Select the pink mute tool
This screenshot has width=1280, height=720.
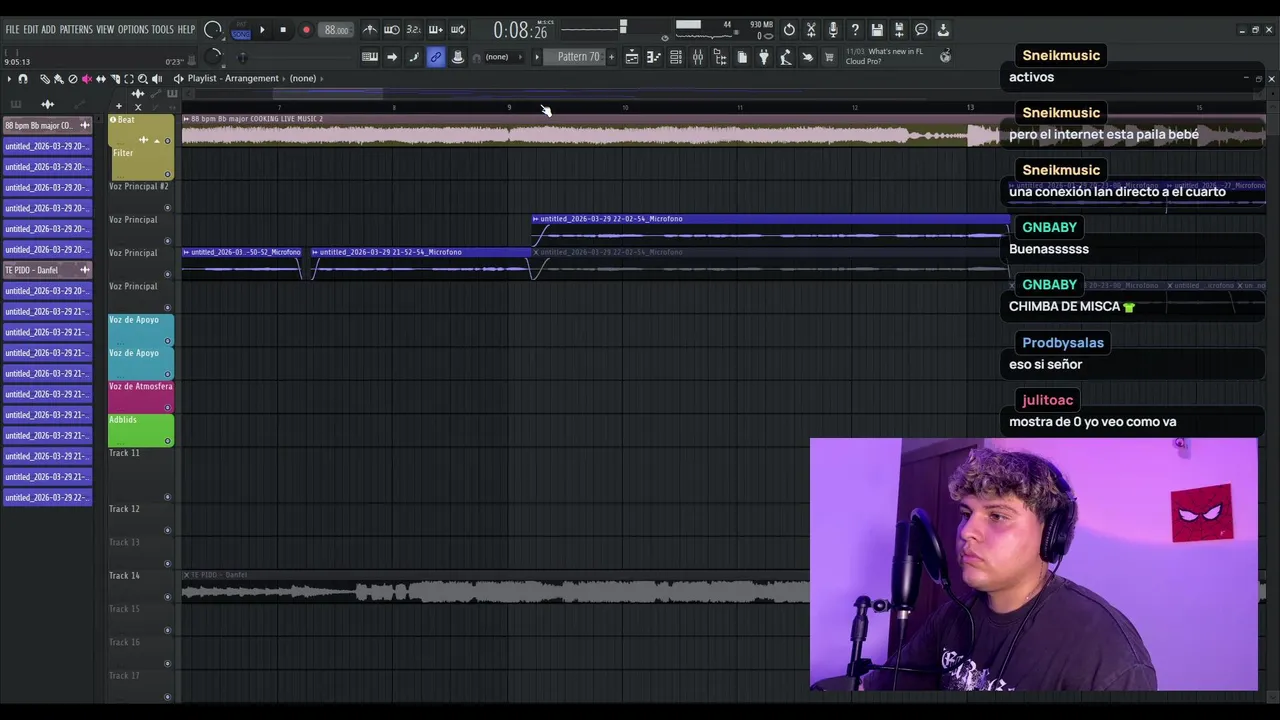coord(87,78)
